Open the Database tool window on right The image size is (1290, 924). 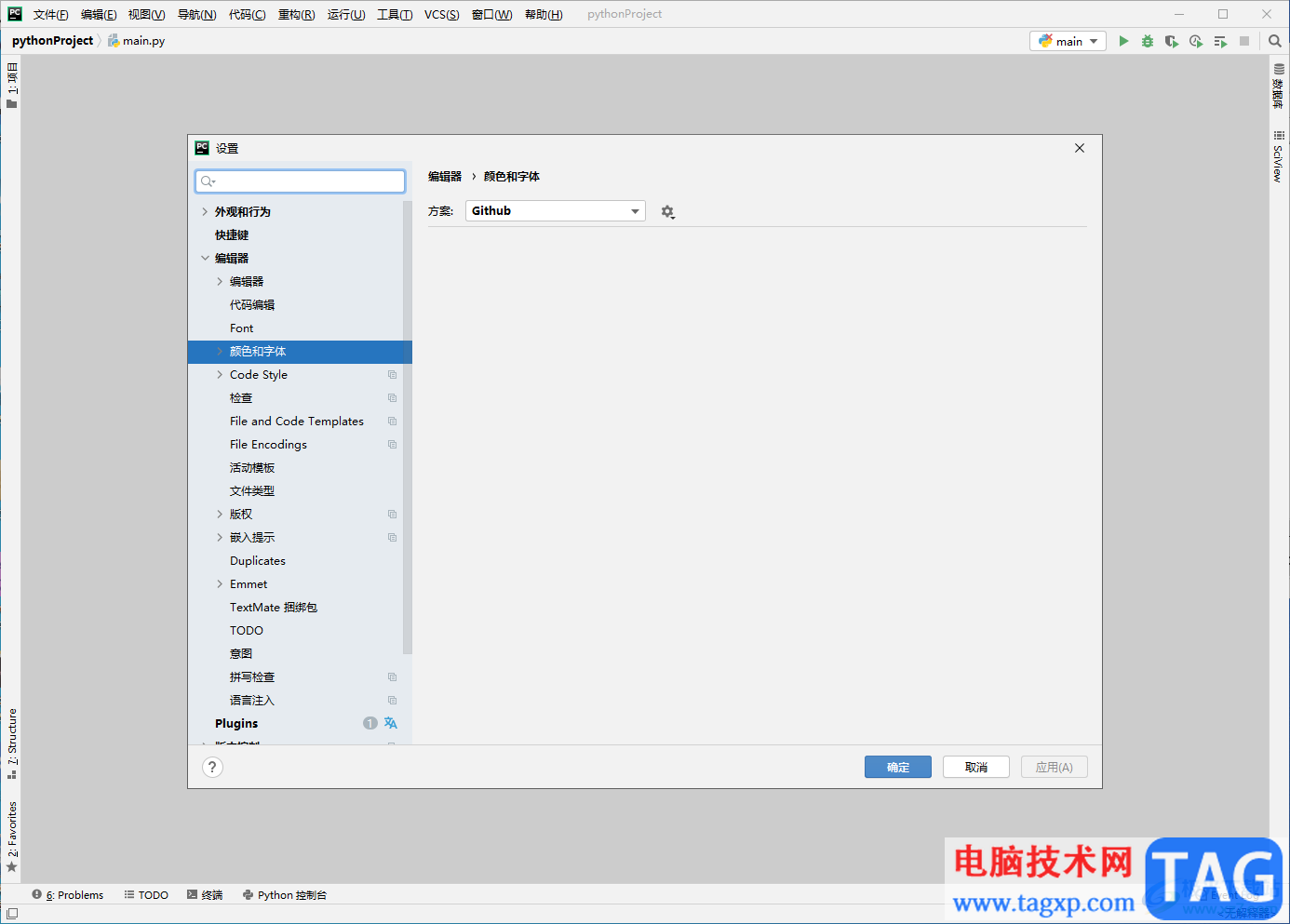1279,87
